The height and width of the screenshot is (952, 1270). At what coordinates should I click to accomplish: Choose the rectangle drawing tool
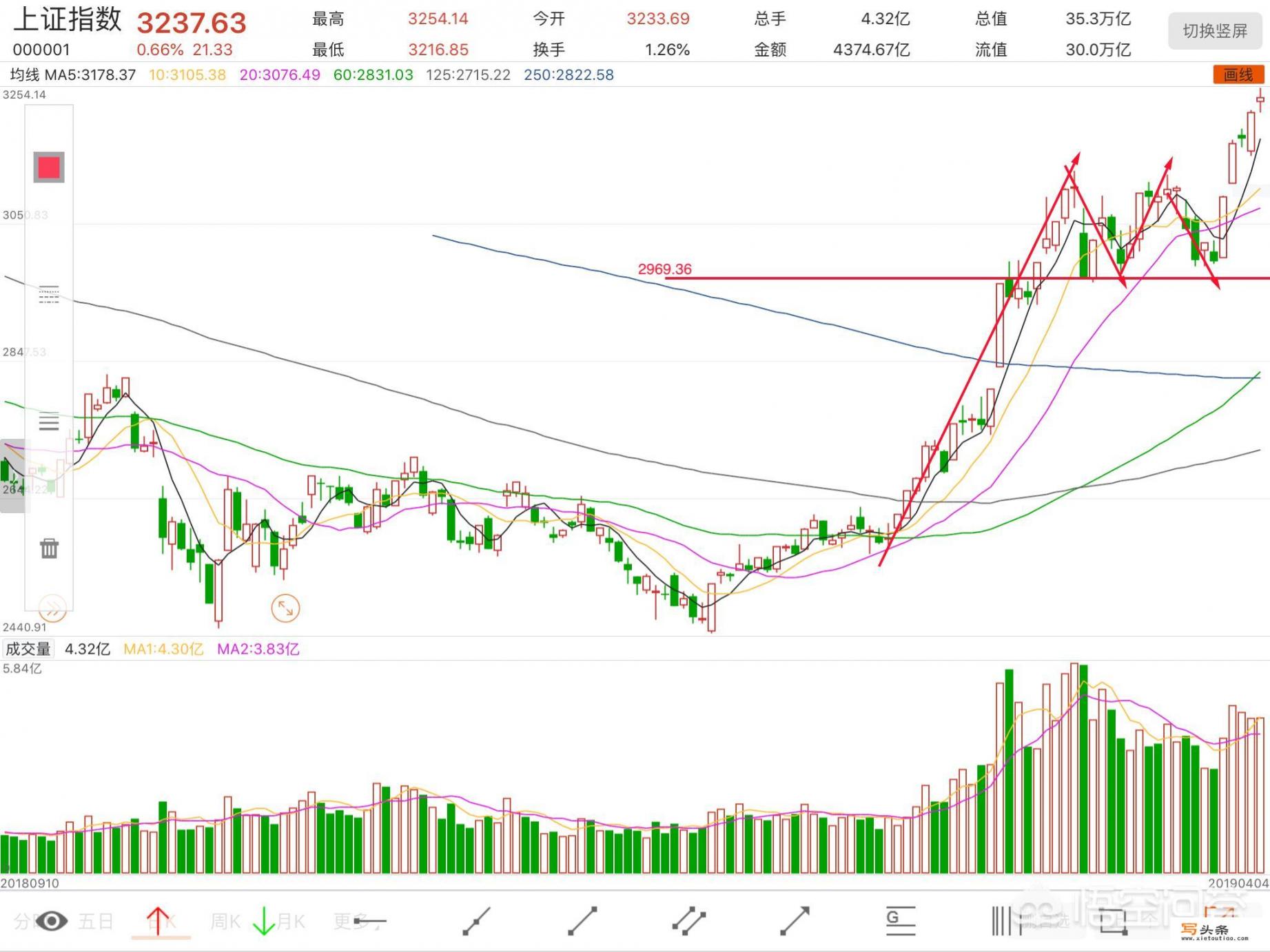tap(1112, 921)
